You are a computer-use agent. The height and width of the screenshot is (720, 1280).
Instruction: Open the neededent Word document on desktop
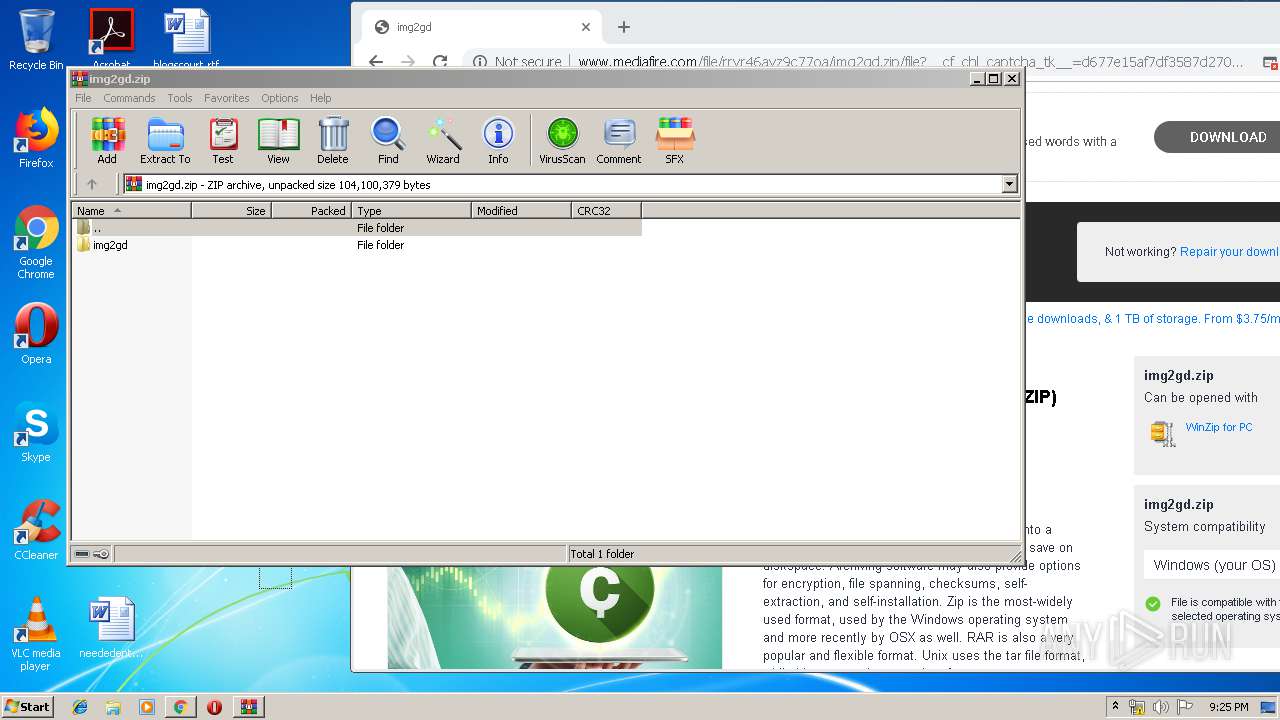(x=111, y=628)
